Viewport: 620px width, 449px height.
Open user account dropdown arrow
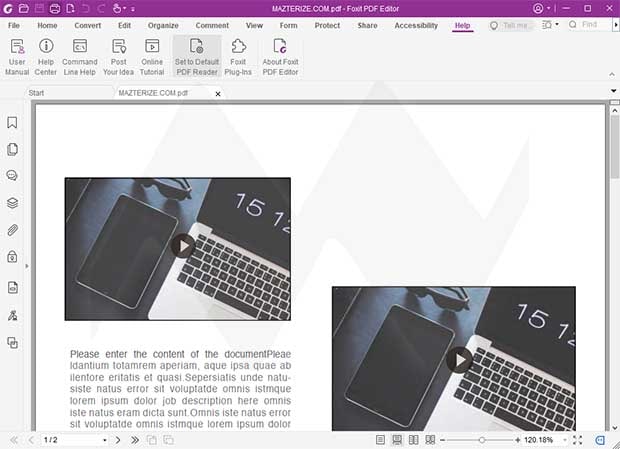tap(548, 8)
